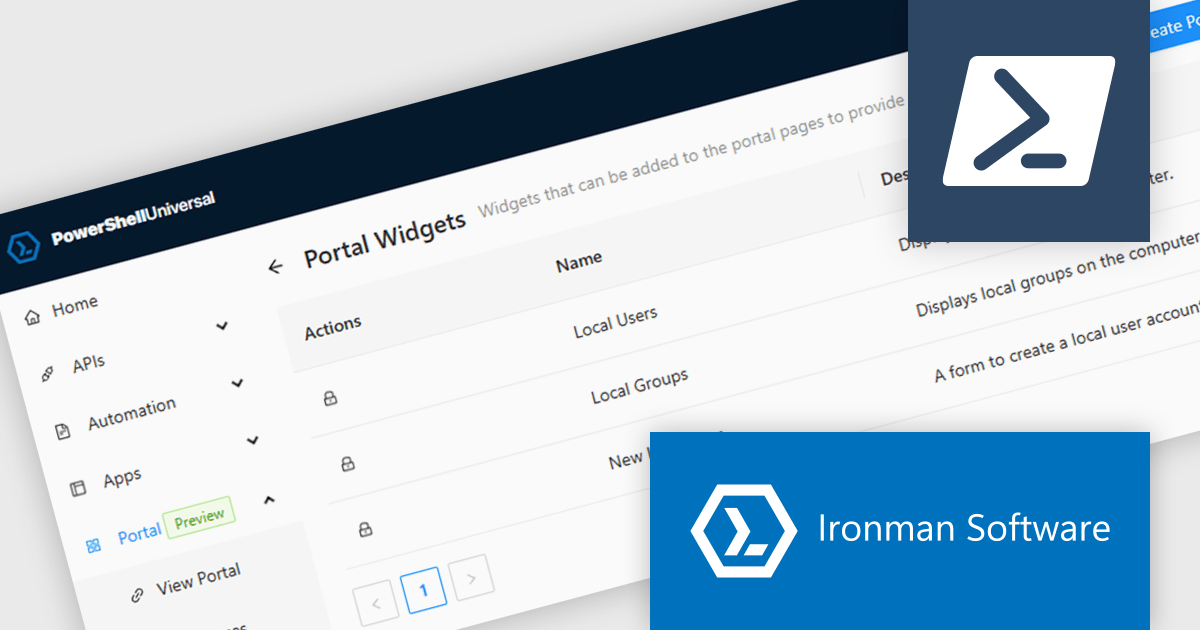The image size is (1200, 630).
Task: Toggle the lock icon on the Local Users row
Action: (330, 397)
